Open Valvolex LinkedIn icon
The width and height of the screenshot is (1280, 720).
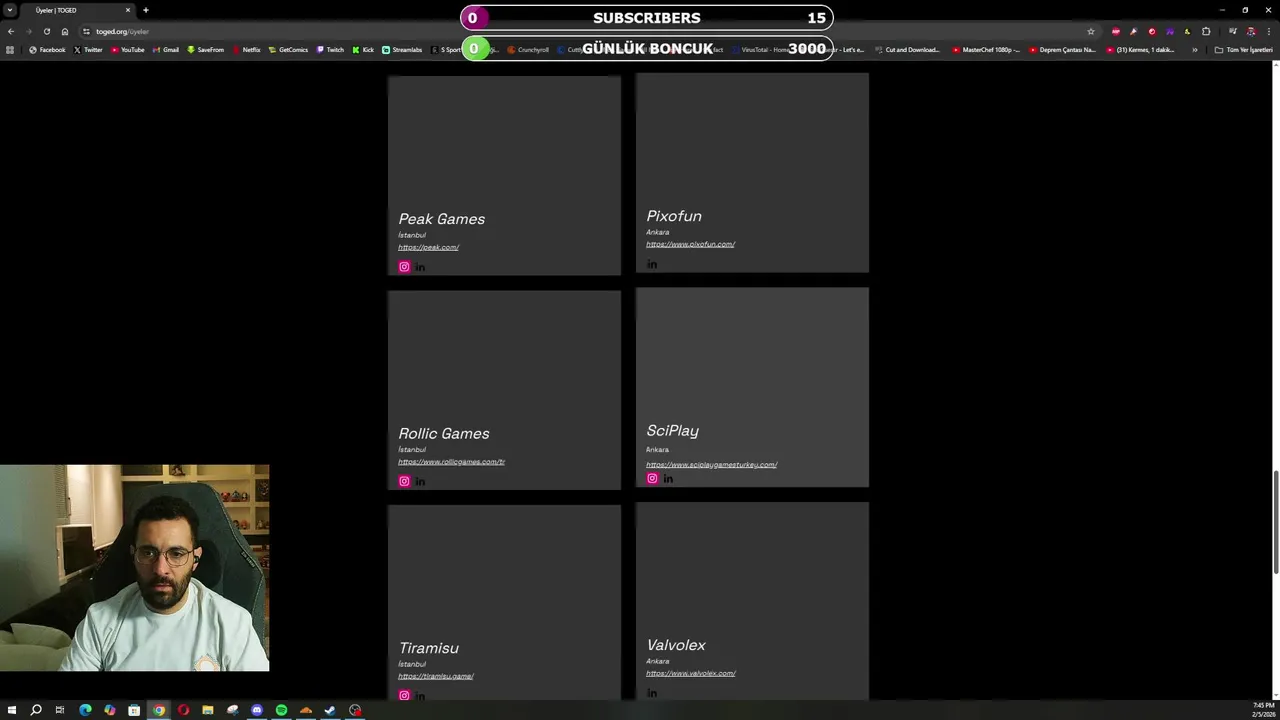(652, 693)
